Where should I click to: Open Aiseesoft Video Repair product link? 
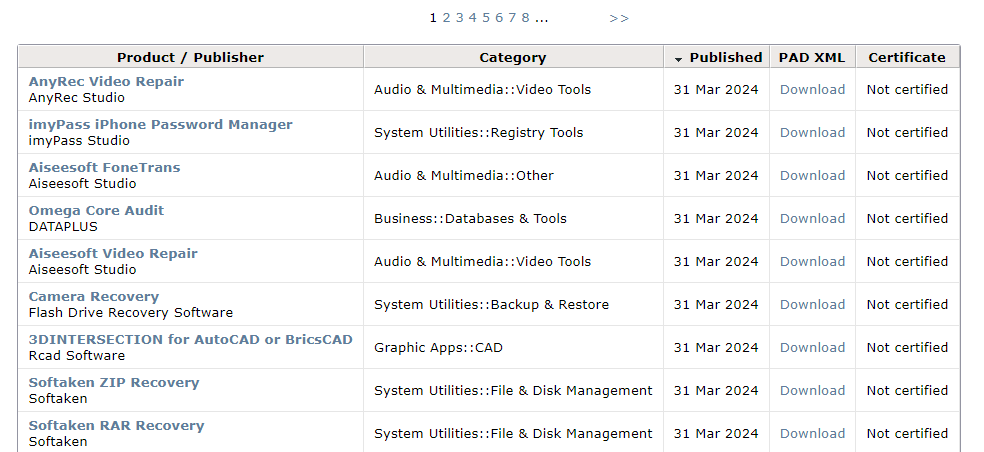113,254
